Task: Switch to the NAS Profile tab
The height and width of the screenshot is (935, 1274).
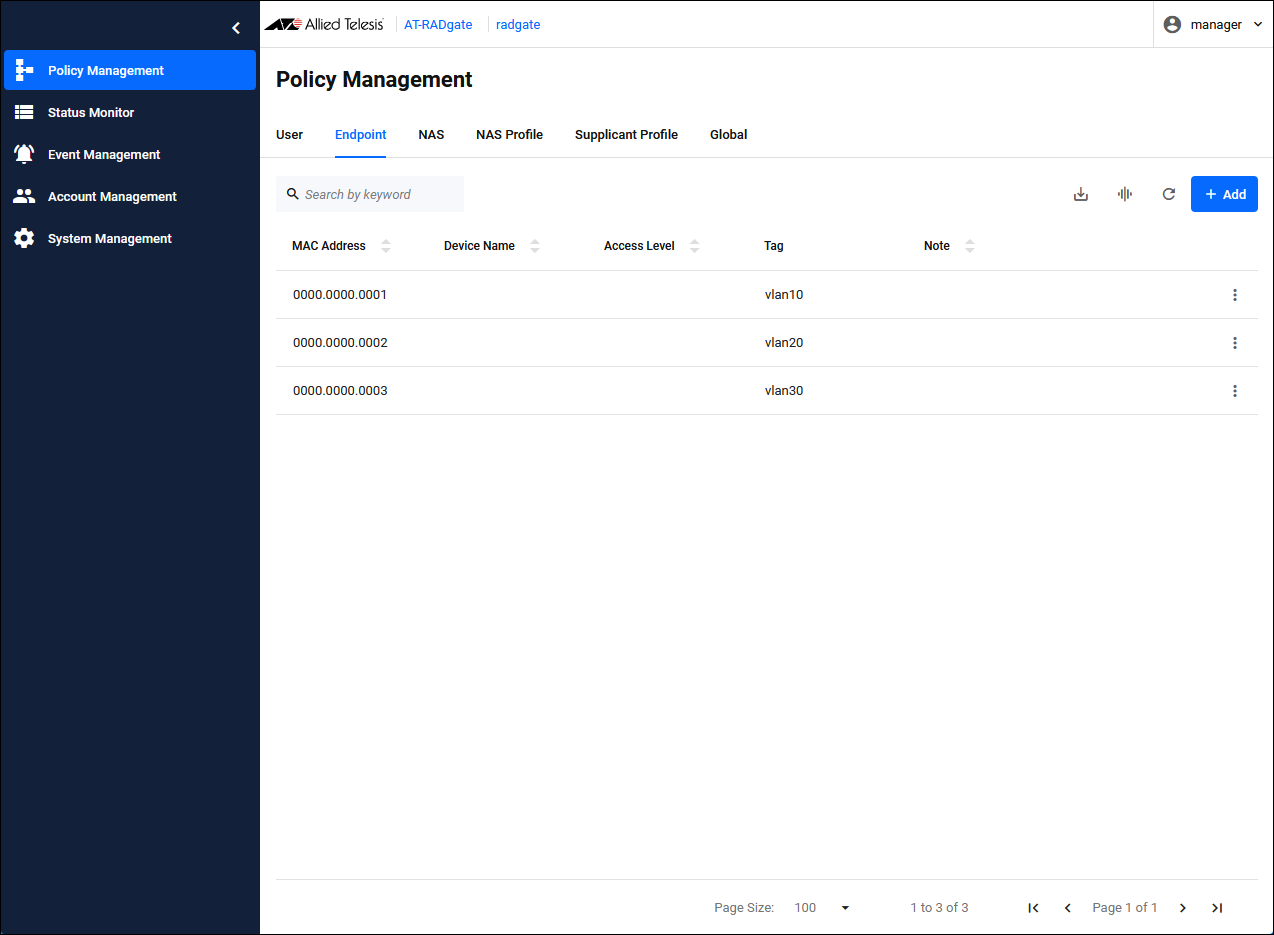Action: click(509, 135)
